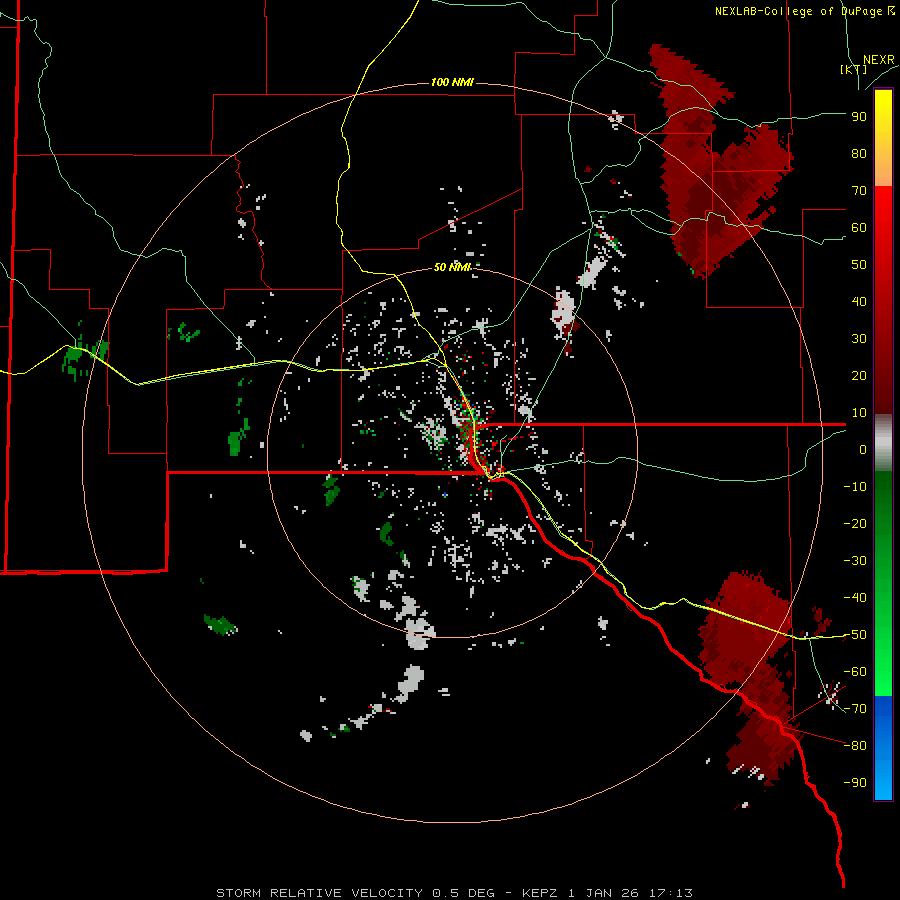Image resolution: width=900 pixels, height=900 pixels.
Task: Select the 70 knot scale label
Action: coord(859,191)
